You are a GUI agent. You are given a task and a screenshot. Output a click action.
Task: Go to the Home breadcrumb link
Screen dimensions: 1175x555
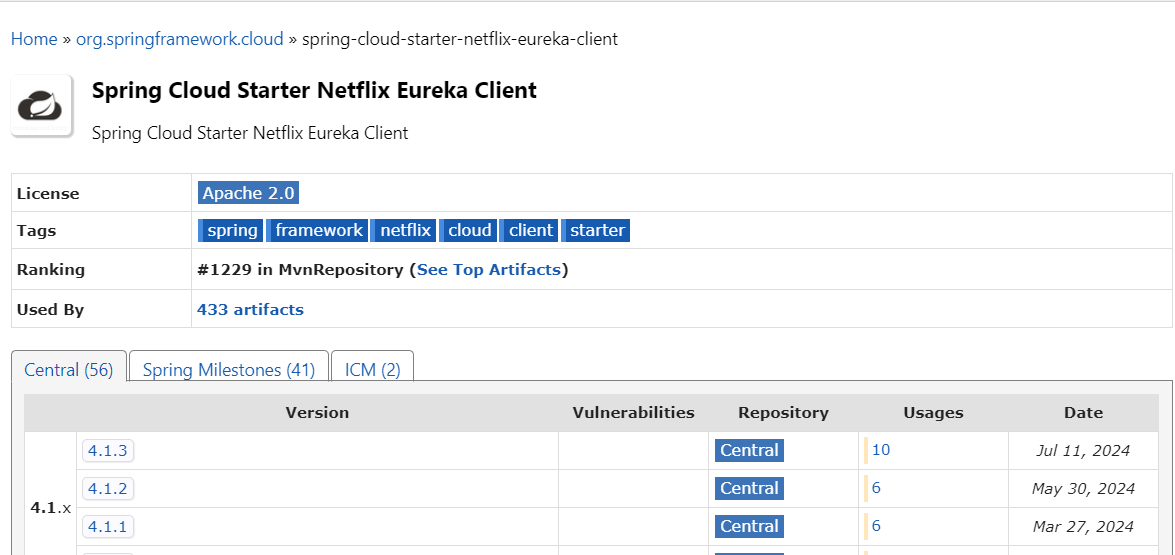click(34, 39)
